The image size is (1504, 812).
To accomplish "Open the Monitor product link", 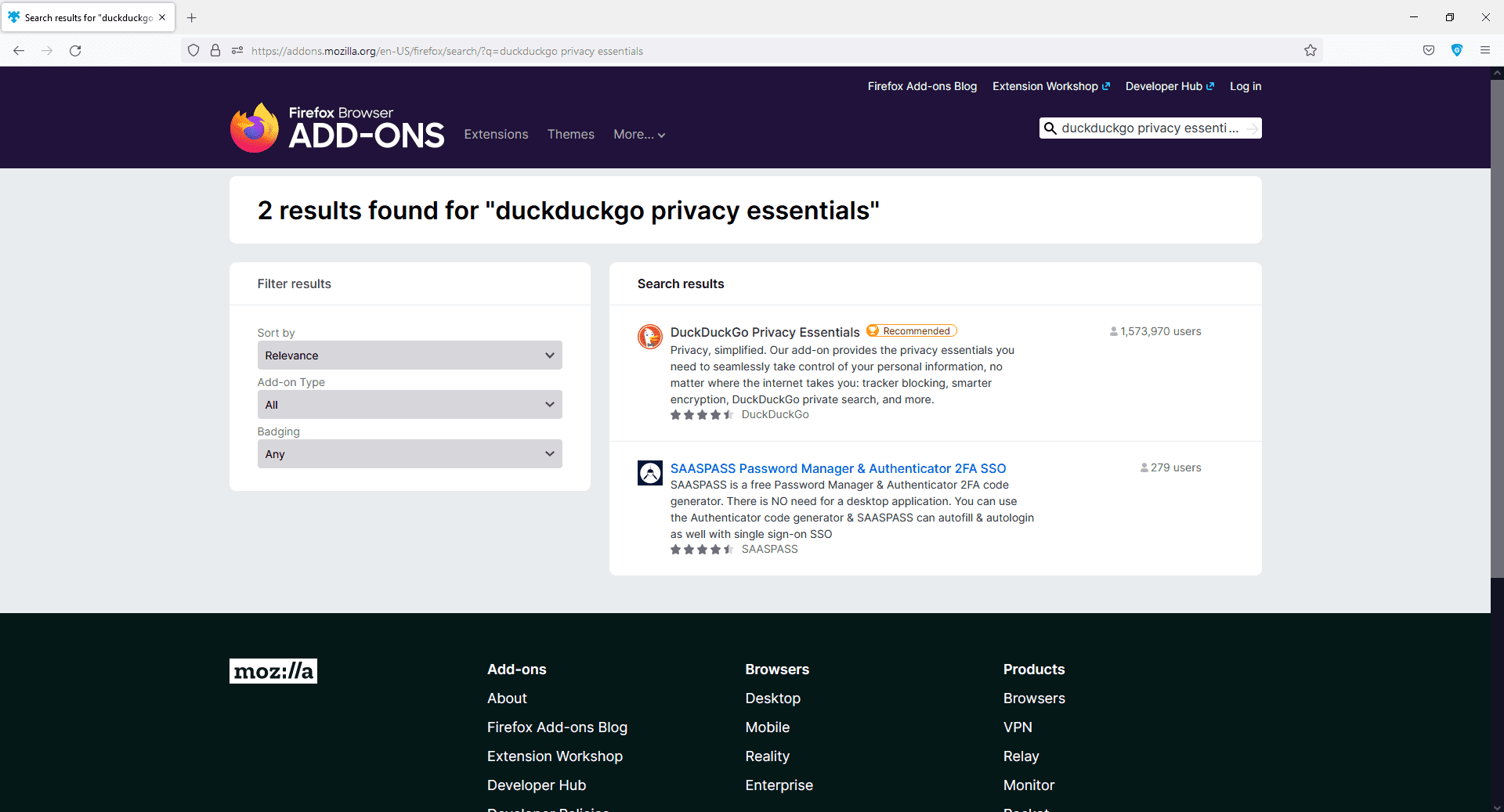I will click(1029, 785).
